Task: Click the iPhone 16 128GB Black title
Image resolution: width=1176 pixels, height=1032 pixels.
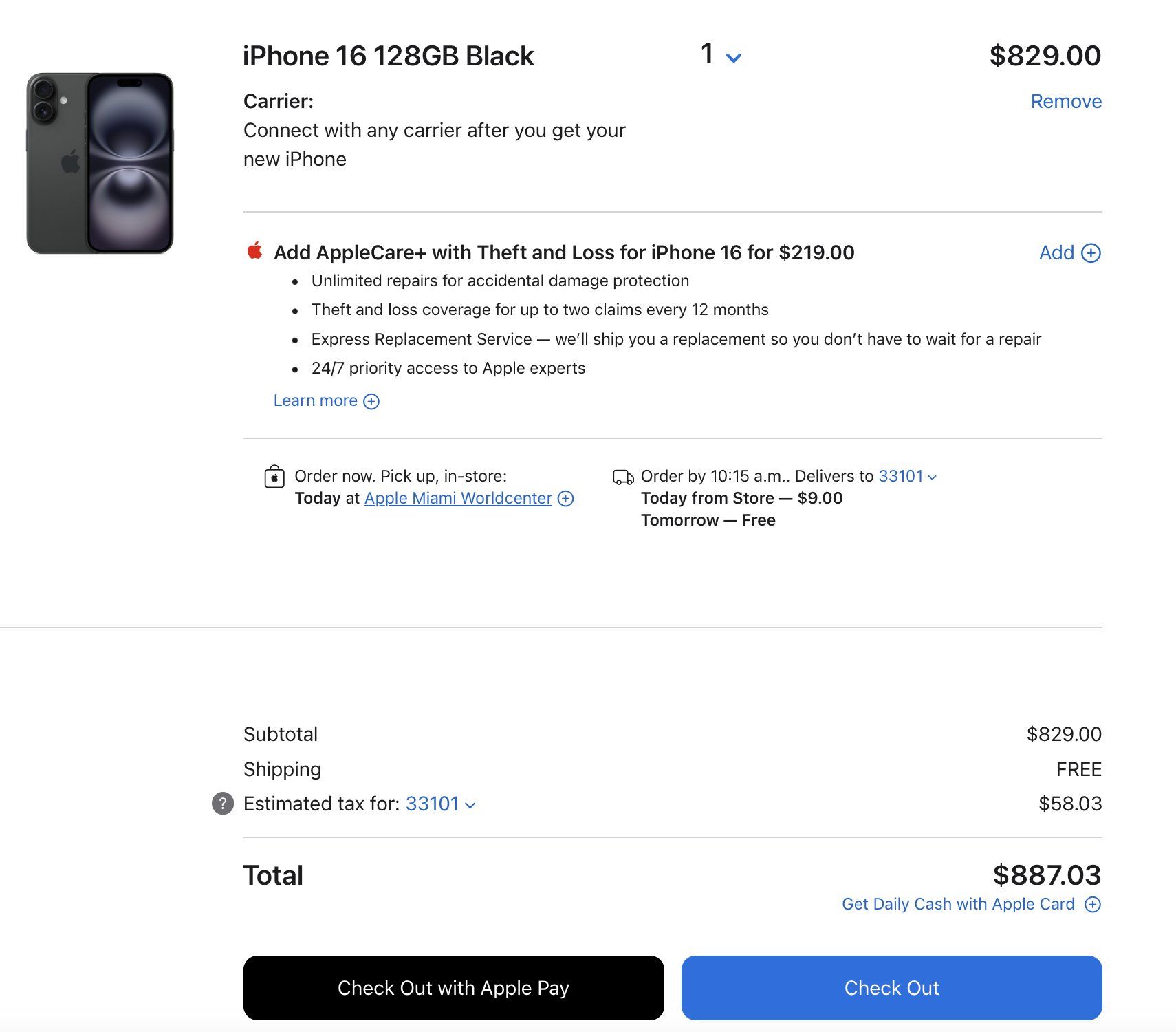Action: pyautogui.click(x=388, y=56)
